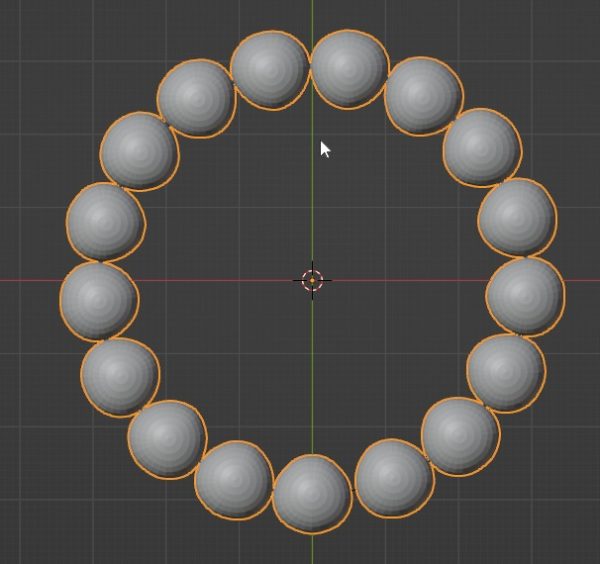This screenshot has width=600, height=564.
Task: Click the orange outline between the two top spheres
Action: 309,60
